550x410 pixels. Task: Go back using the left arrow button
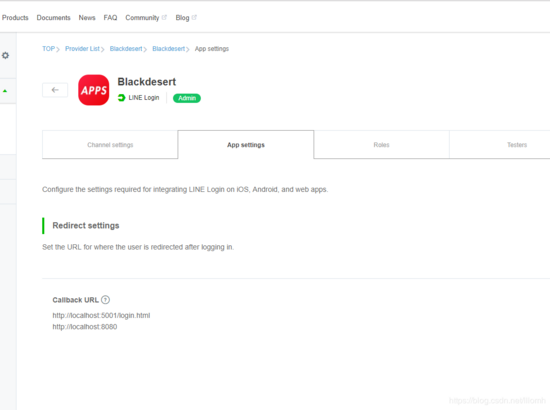(55, 90)
